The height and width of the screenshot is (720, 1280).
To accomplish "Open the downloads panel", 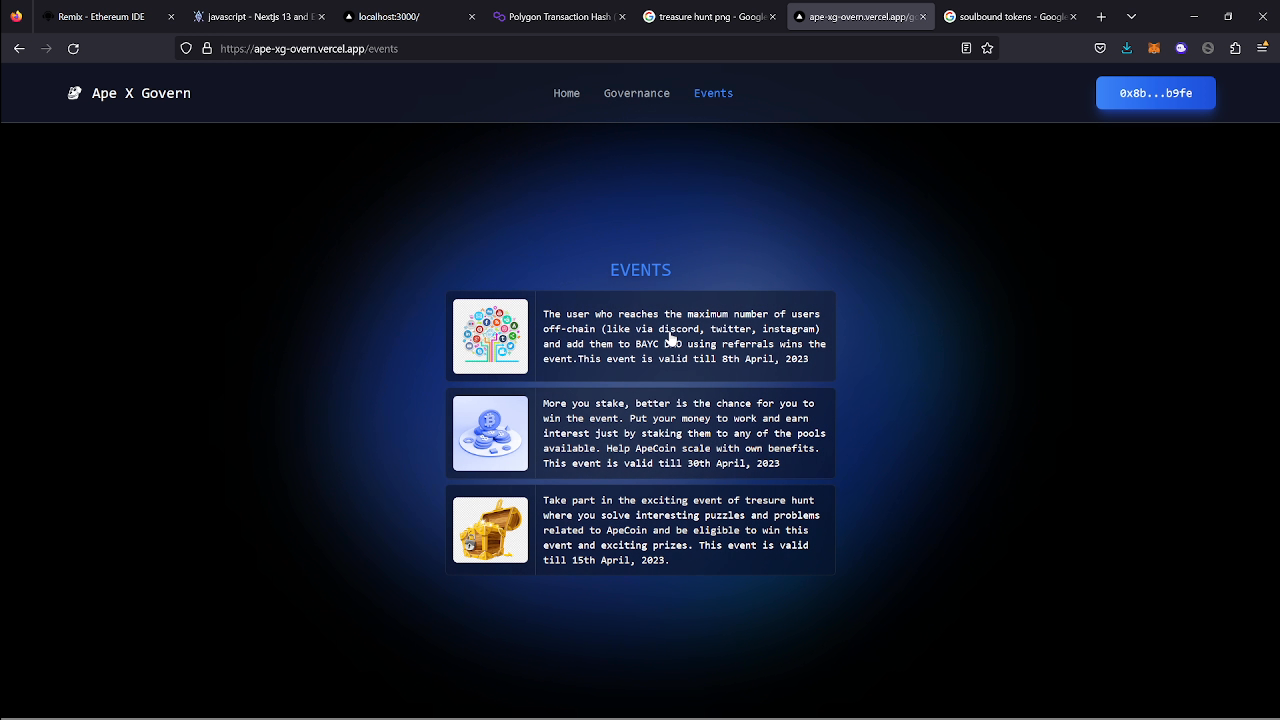I will click(1127, 48).
